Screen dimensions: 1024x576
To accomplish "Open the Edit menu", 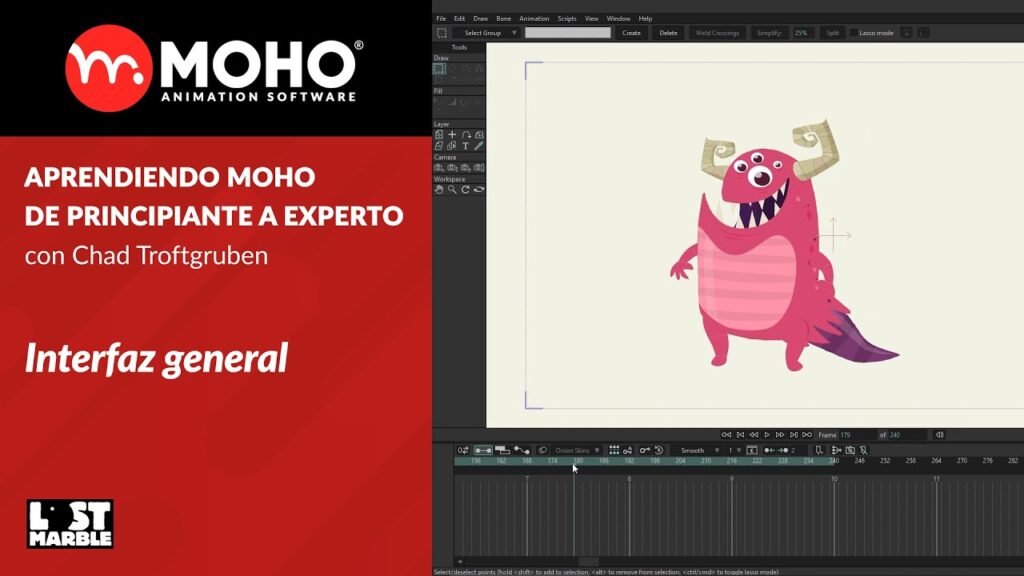I will (460, 18).
